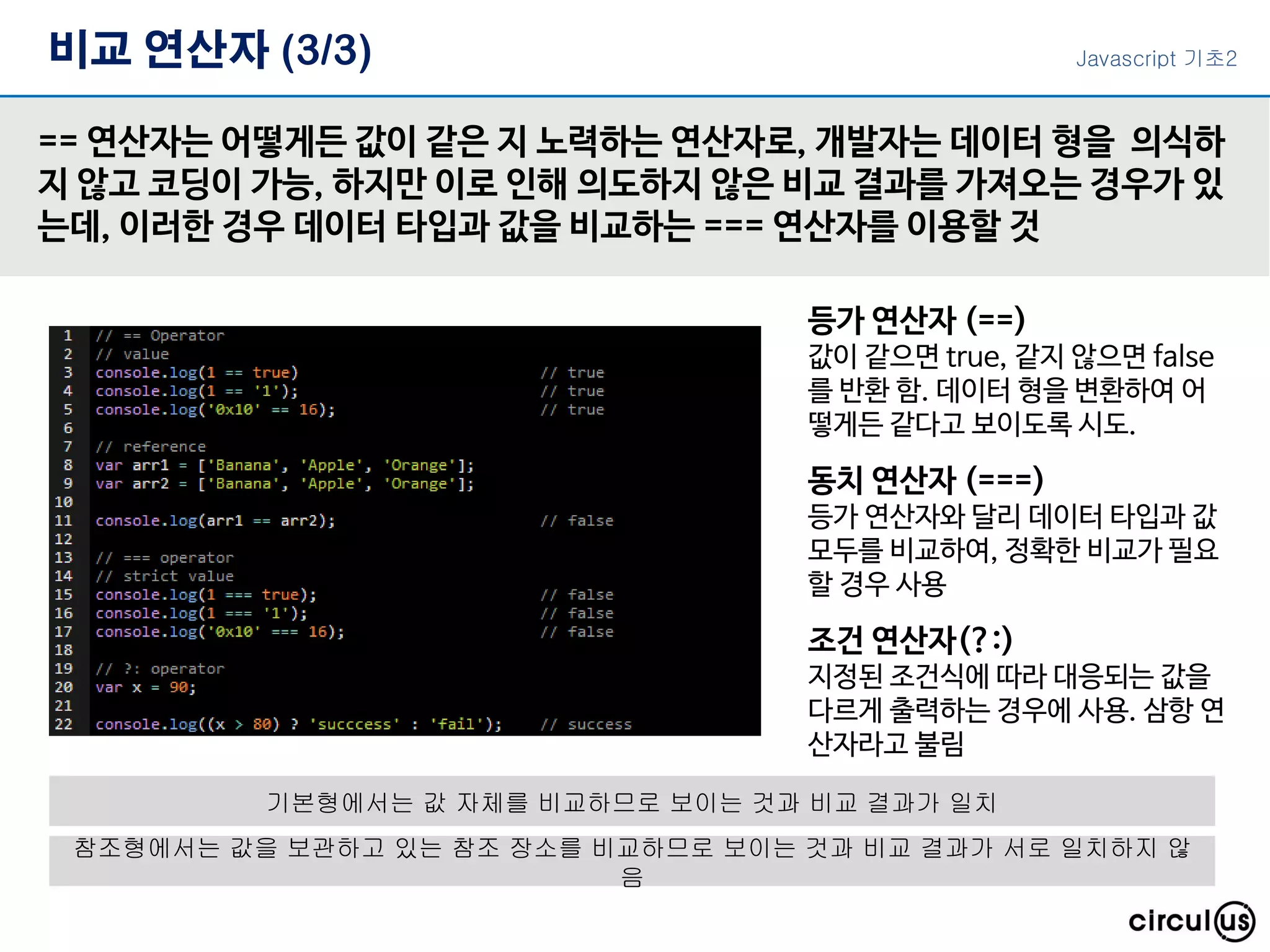Click the gray box '기본형에서는 값 자체를 비교하므로'
Viewport: 1270px width, 952px height.
coord(632,801)
